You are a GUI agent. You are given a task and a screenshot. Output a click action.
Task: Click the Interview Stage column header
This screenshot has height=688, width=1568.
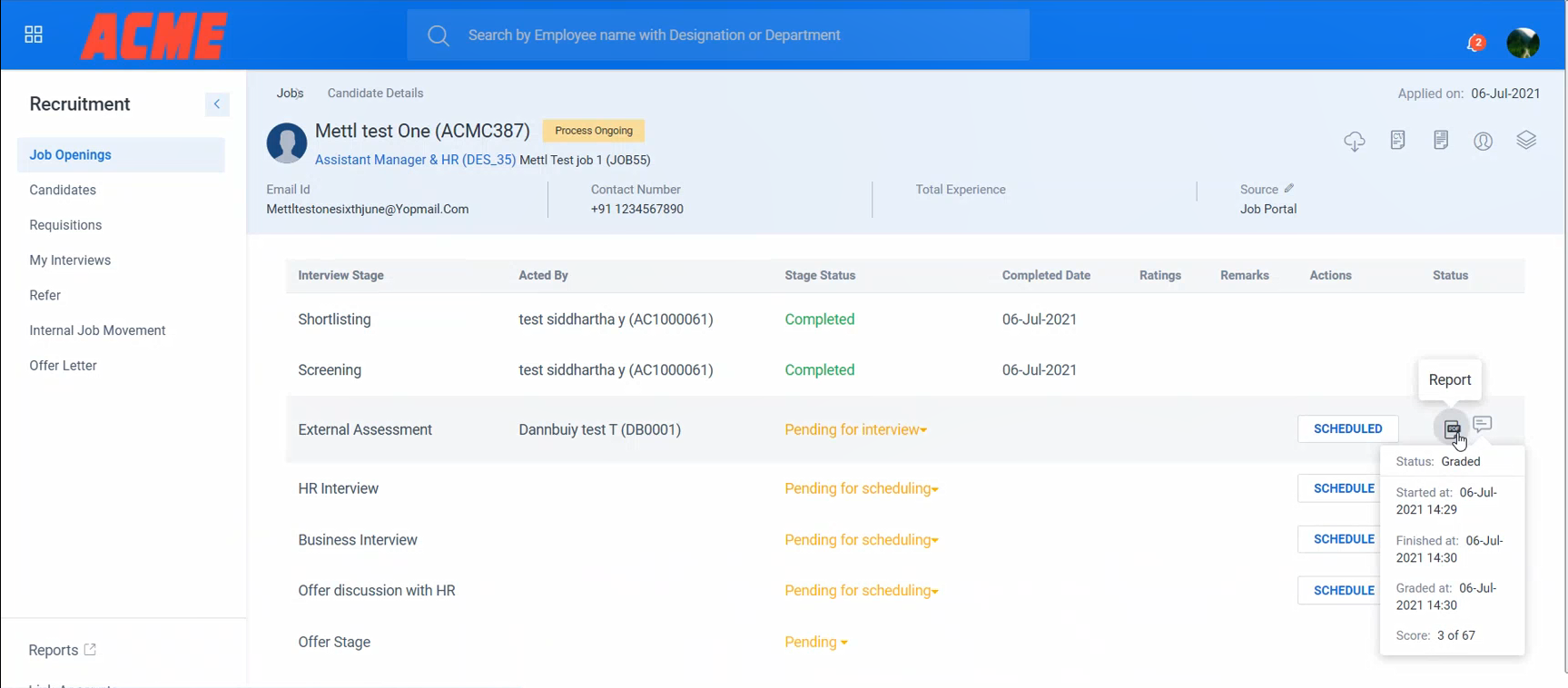341,276
